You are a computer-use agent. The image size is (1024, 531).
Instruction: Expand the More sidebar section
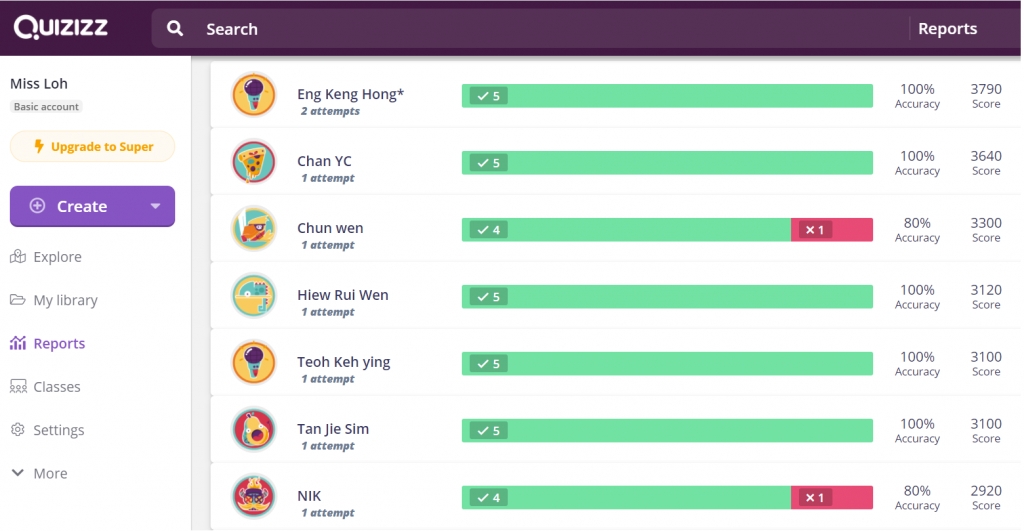pyautogui.click(x=38, y=473)
